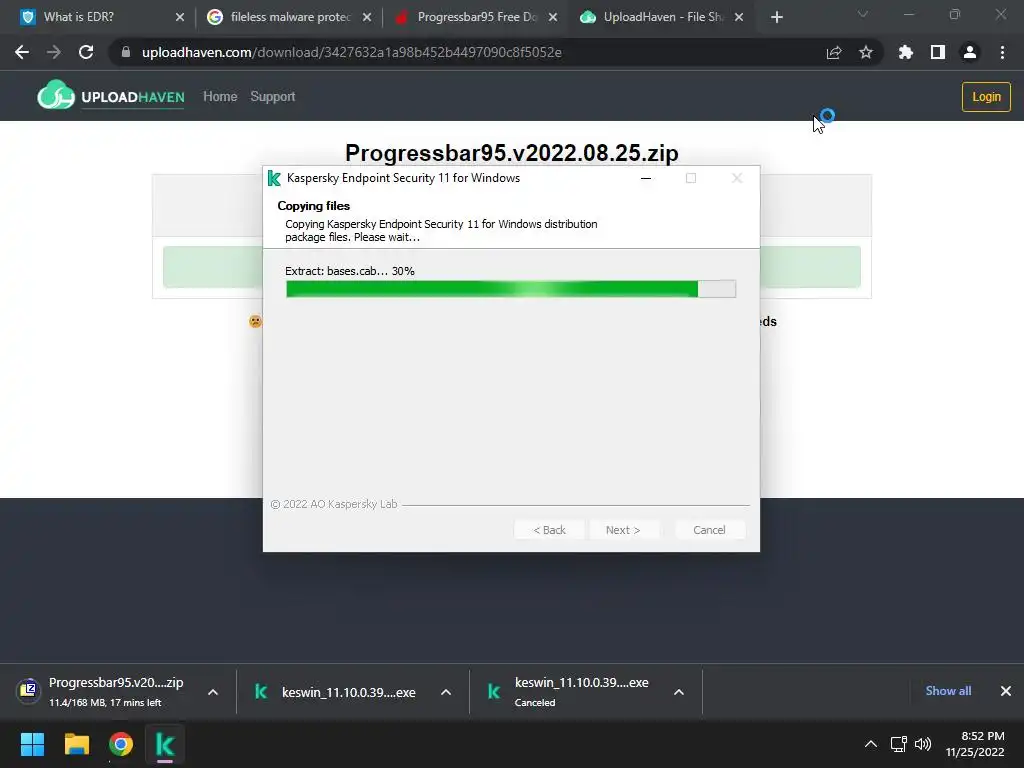Viewport: 1024px width, 768px height.
Task: Show hidden system tray icons
Action: click(x=871, y=744)
